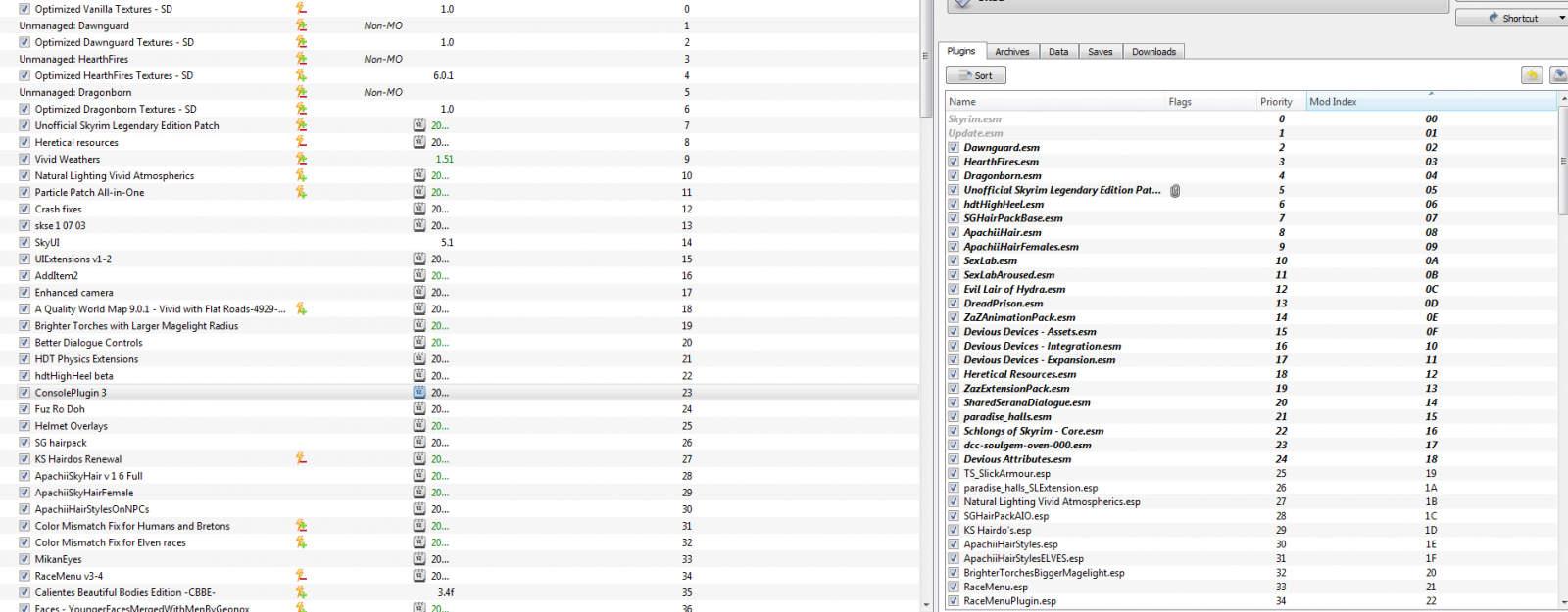Click the conflict icon for Particle Patch All-in-One
This screenshot has width=1568, height=612.
301,192
